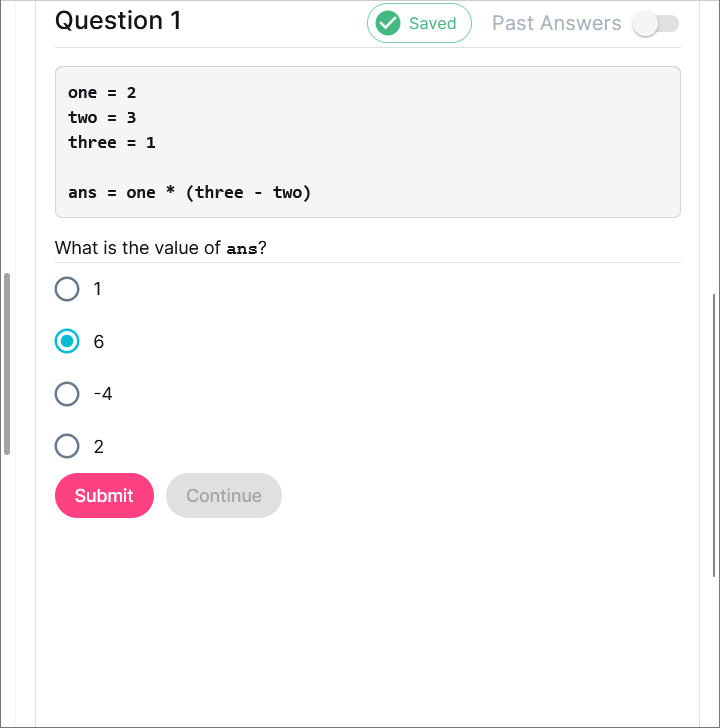Click the "two = 3" code line
The width and height of the screenshot is (720, 728).
[102, 118]
